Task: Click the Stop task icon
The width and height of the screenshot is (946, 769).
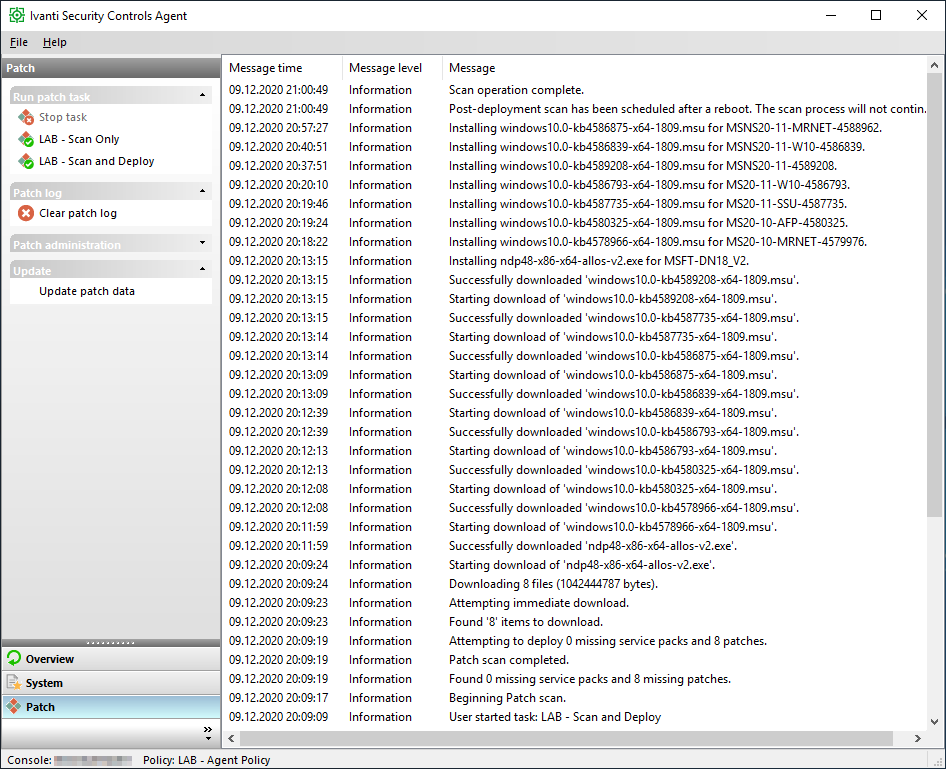Action: tap(26, 117)
